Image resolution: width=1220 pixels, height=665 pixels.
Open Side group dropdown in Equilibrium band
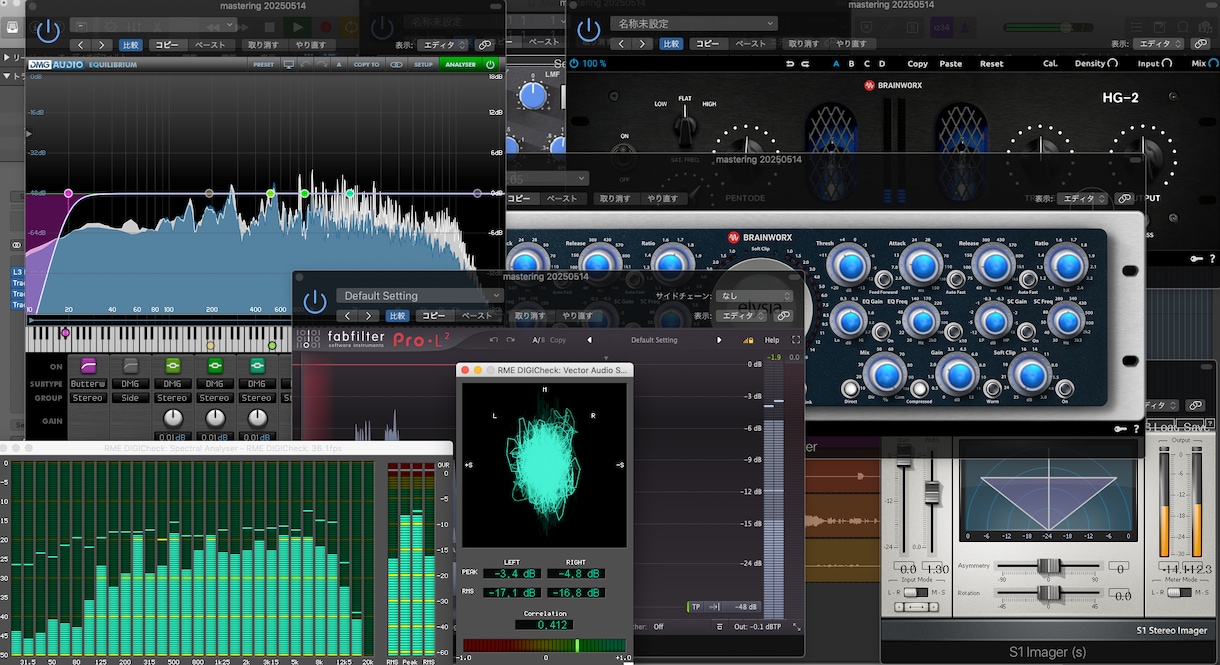click(x=130, y=398)
